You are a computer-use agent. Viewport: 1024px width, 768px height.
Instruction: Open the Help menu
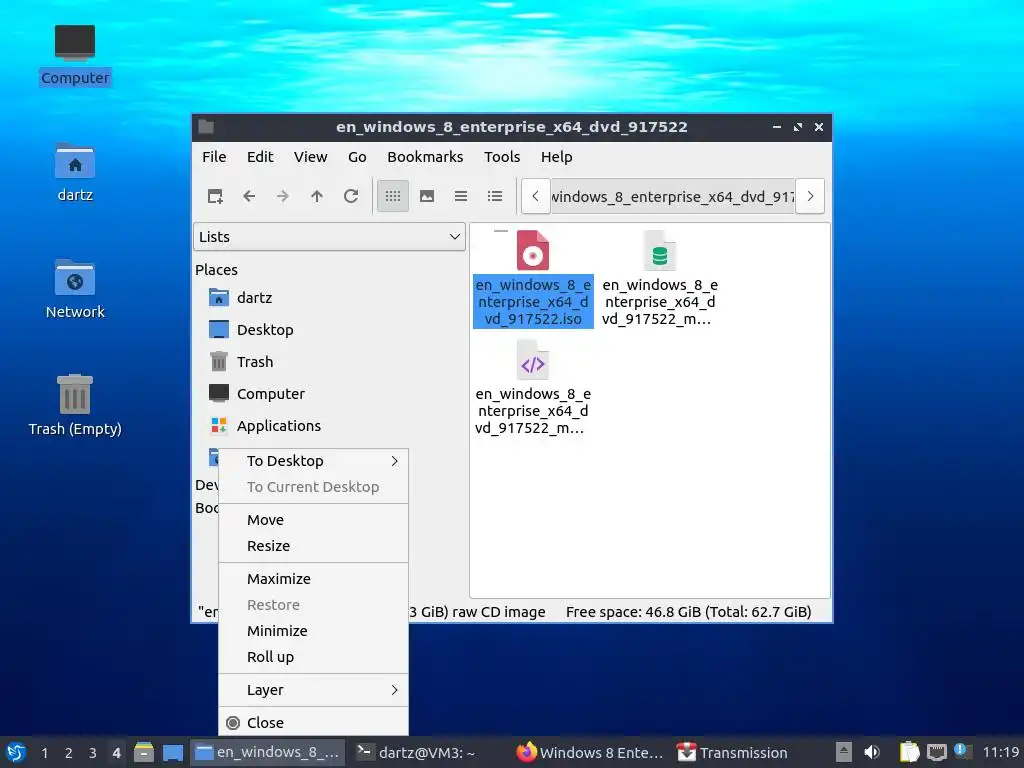coord(556,157)
